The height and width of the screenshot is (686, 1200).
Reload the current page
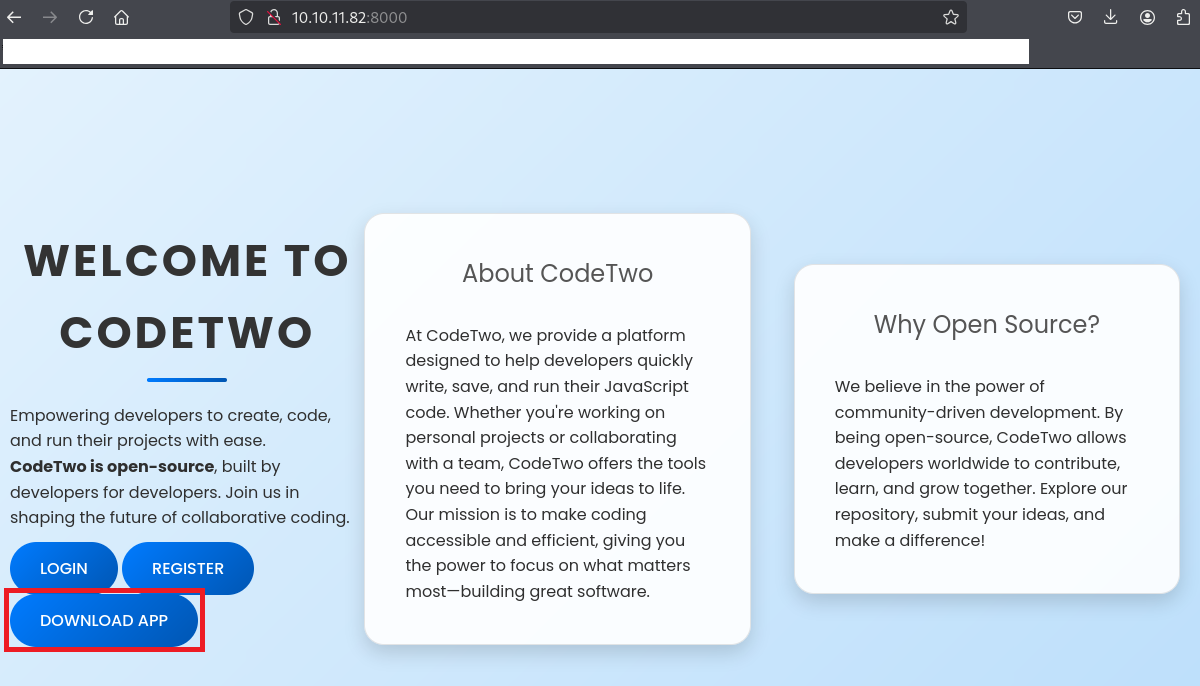tap(86, 17)
